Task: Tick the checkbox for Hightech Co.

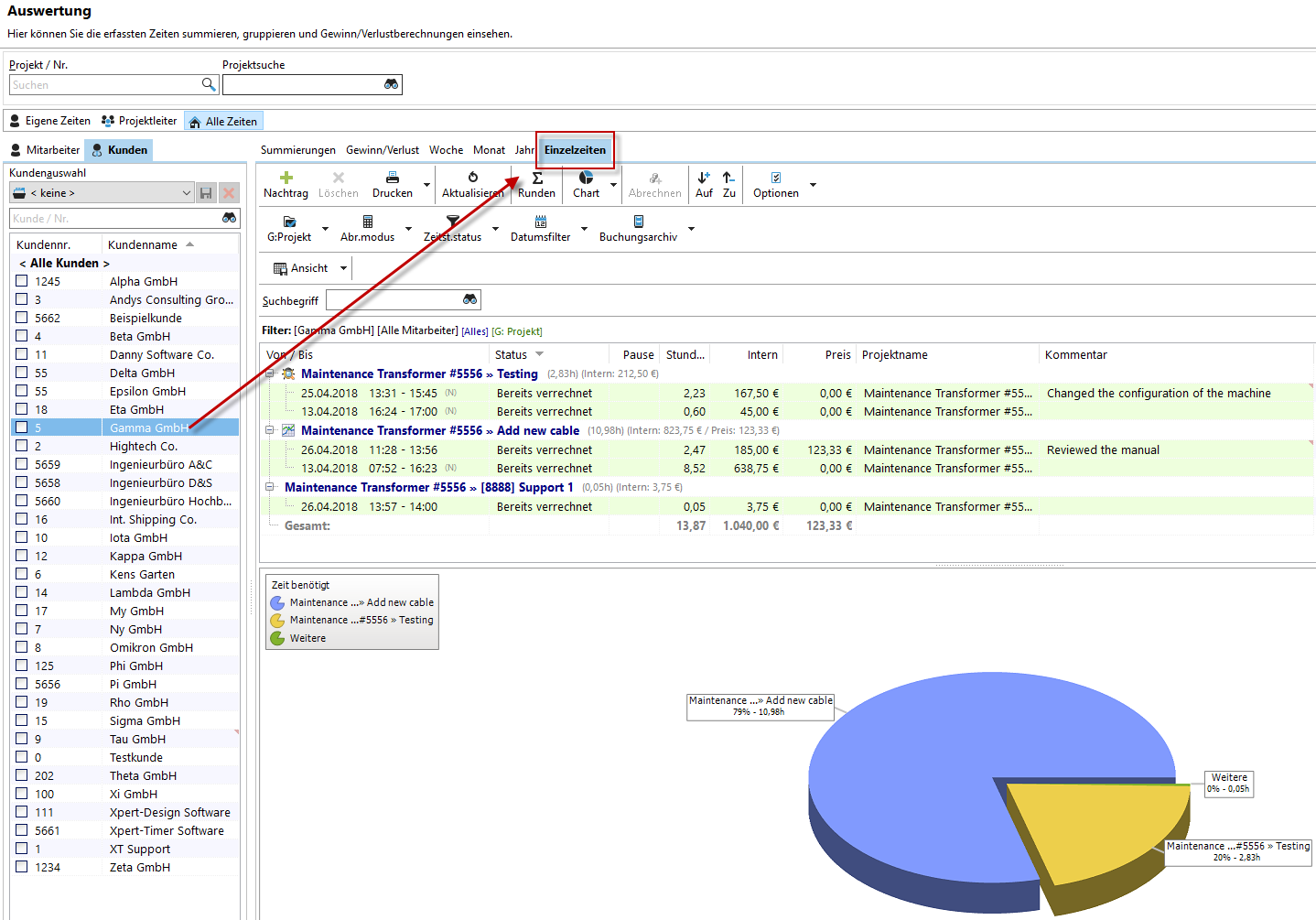Action: tap(22, 446)
